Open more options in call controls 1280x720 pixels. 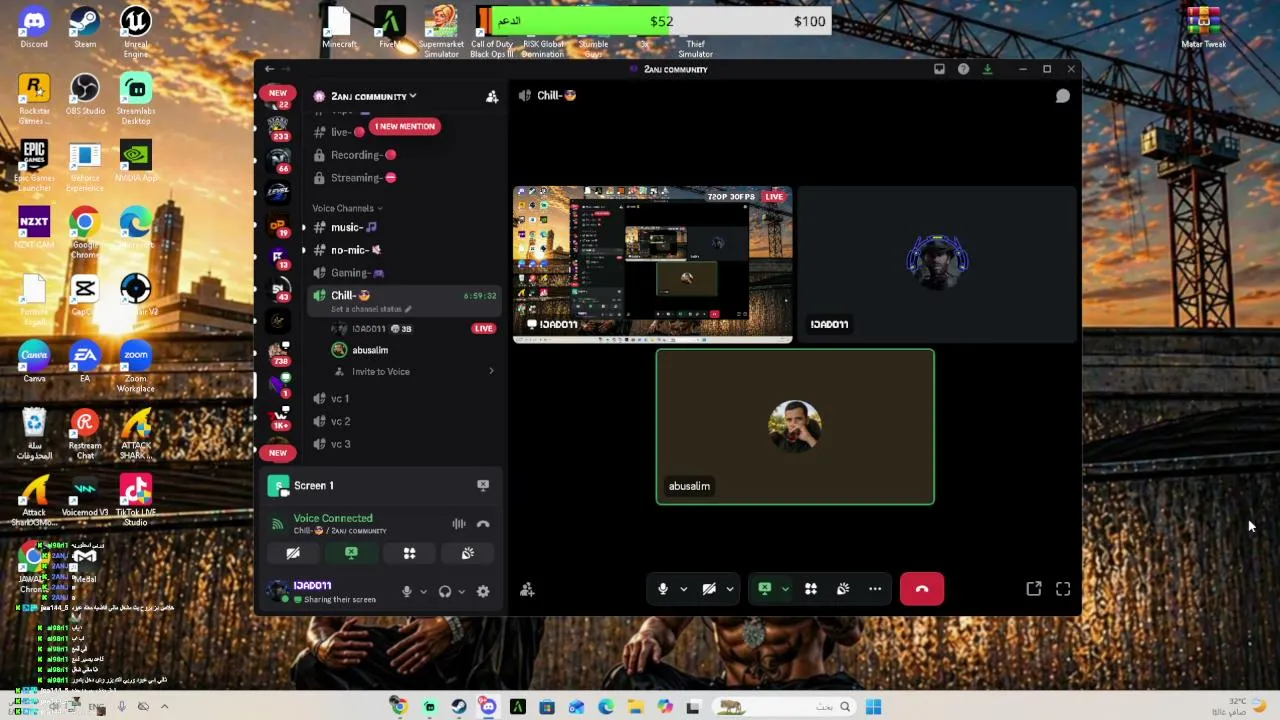coord(875,589)
